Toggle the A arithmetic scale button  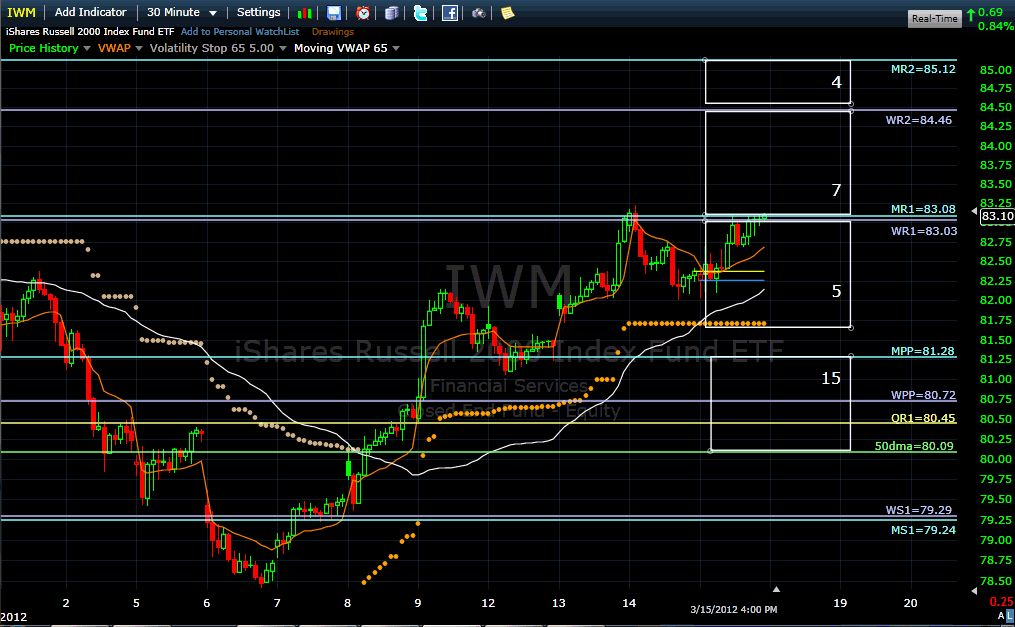pyautogui.click(x=1001, y=615)
